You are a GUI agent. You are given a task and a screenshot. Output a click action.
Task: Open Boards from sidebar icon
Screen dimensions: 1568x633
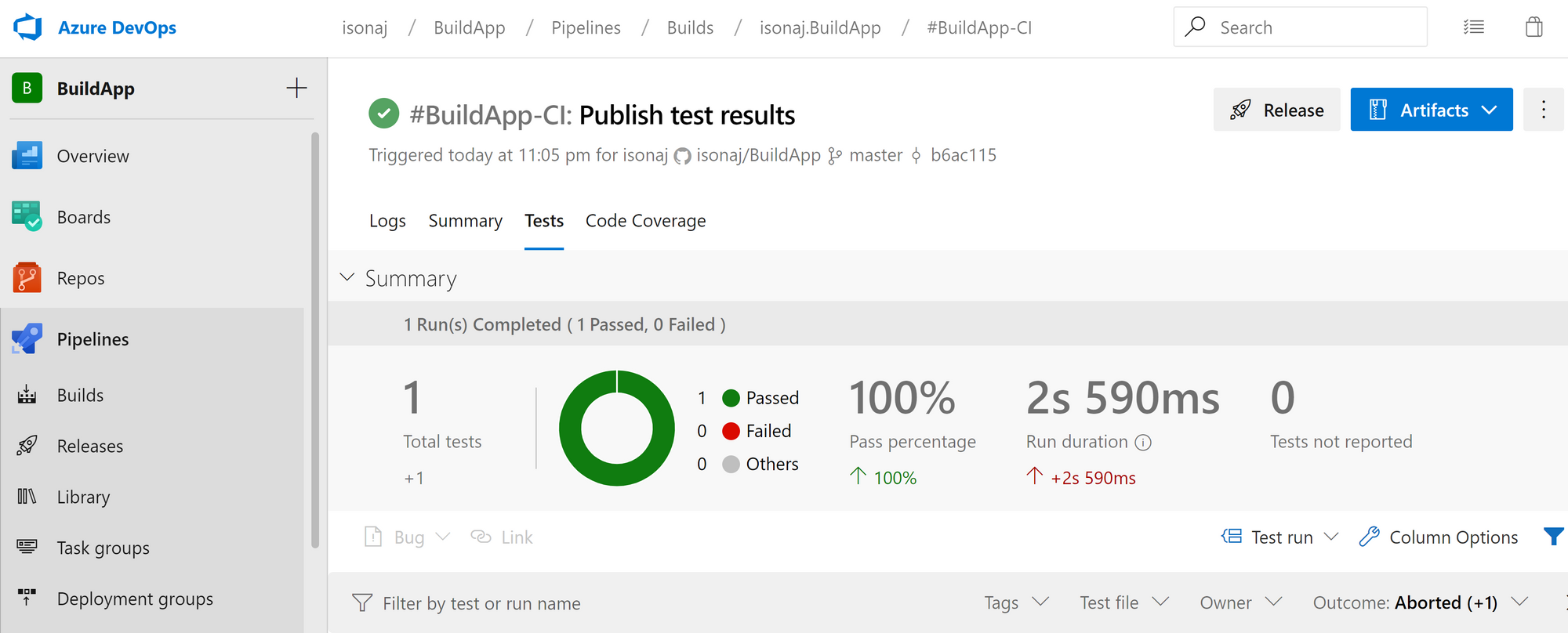(27, 216)
